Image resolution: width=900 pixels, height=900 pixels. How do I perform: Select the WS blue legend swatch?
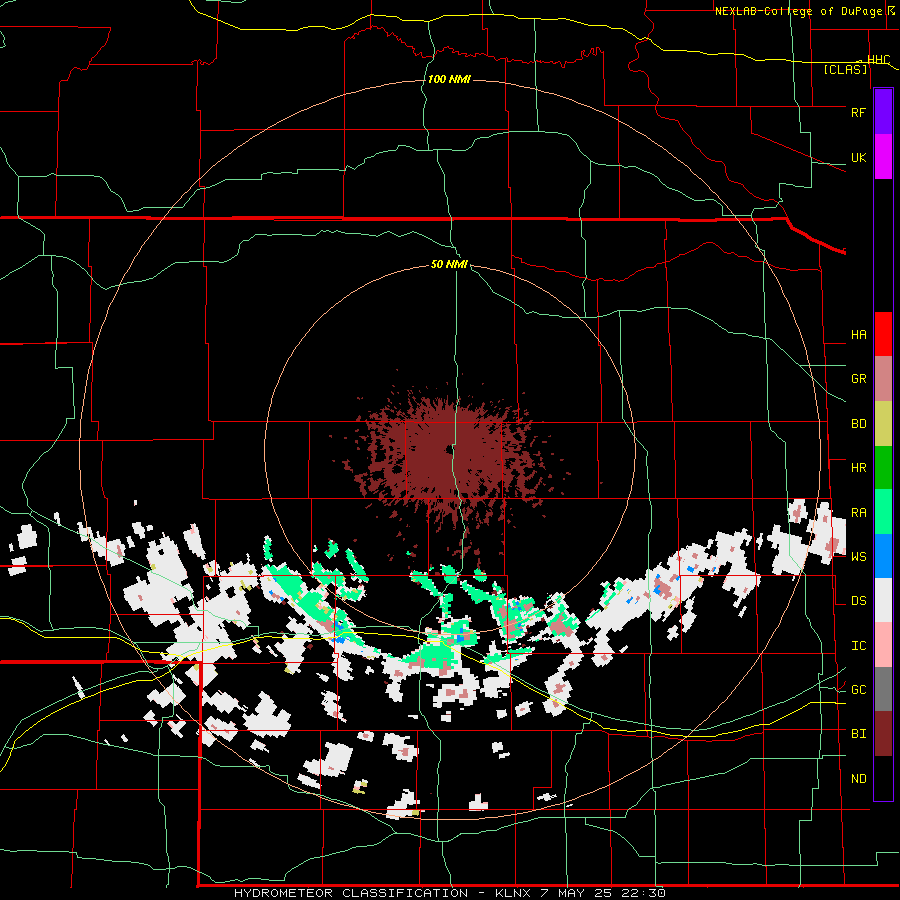pyautogui.click(x=883, y=556)
